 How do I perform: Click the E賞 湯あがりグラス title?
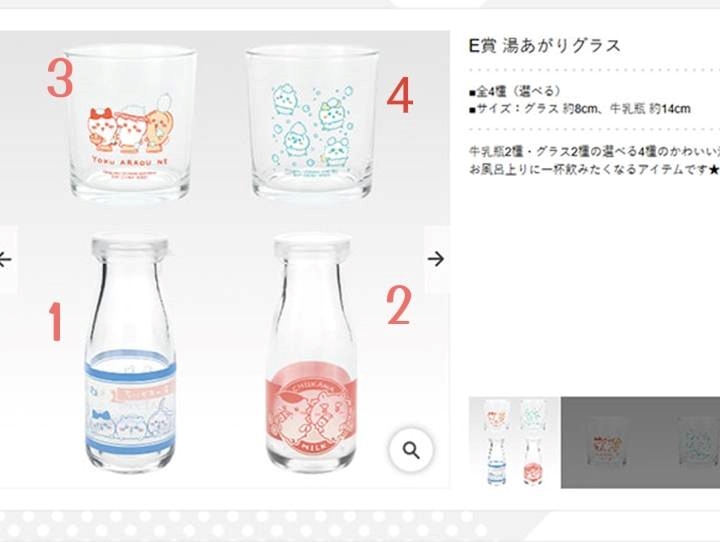pyautogui.click(x=545, y=45)
